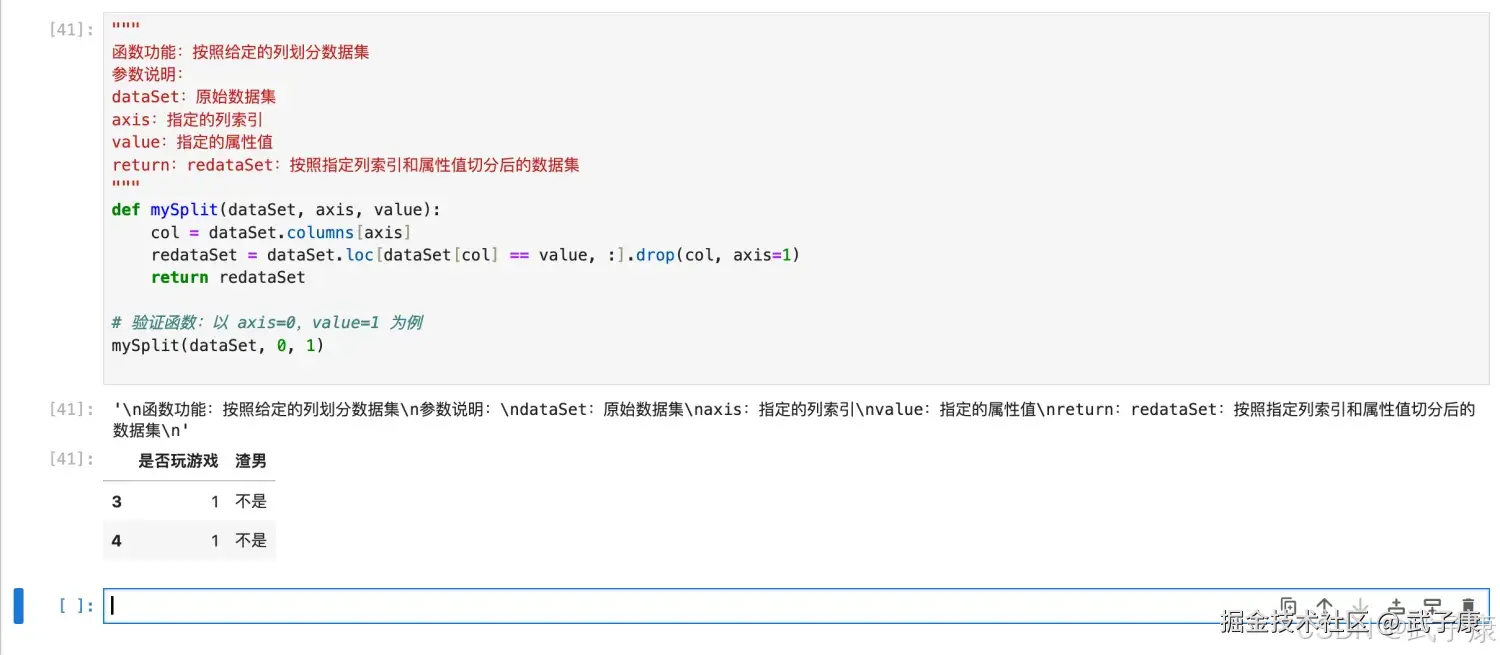Move the active cell up
The width and height of the screenshot is (1500, 655).
[x=1324, y=606]
